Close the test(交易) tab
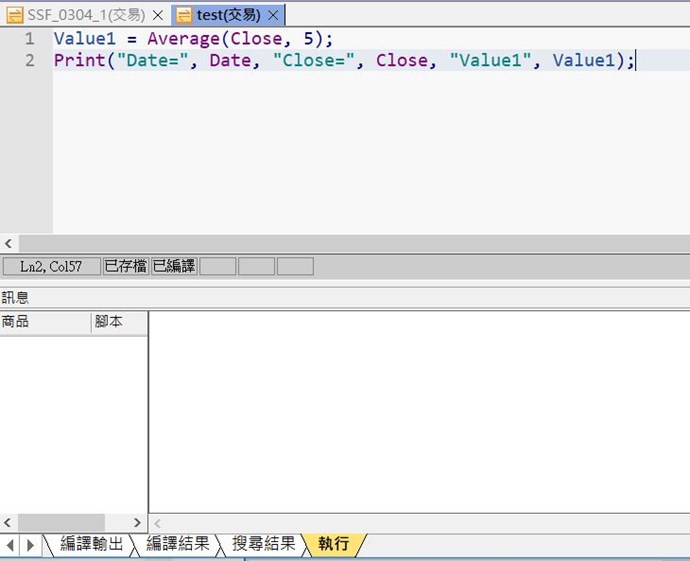The width and height of the screenshot is (690, 561). pos(273,15)
